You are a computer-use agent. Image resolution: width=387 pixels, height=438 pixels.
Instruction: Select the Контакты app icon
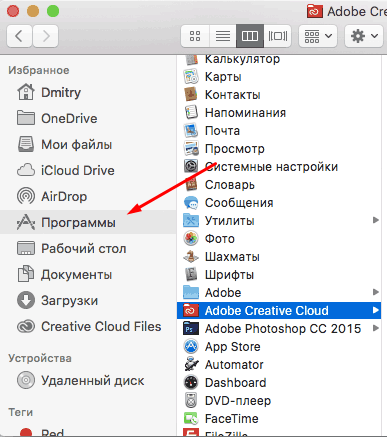(191, 95)
